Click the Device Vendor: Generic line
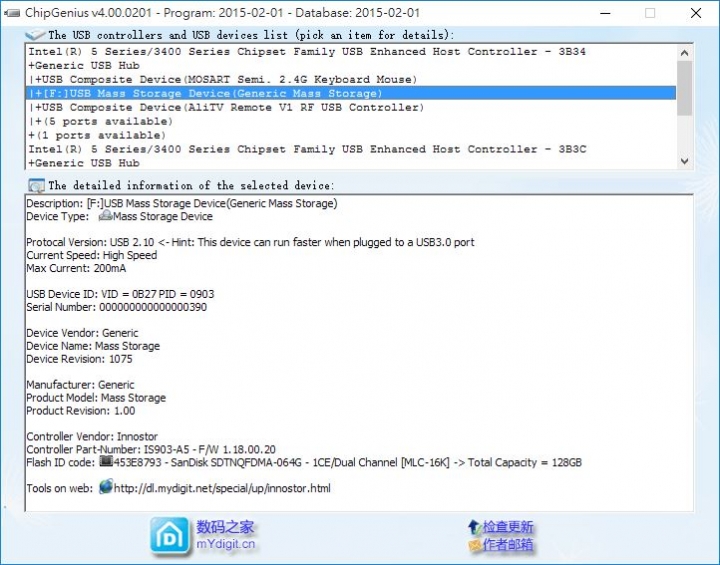The width and height of the screenshot is (720, 565). point(82,333)
